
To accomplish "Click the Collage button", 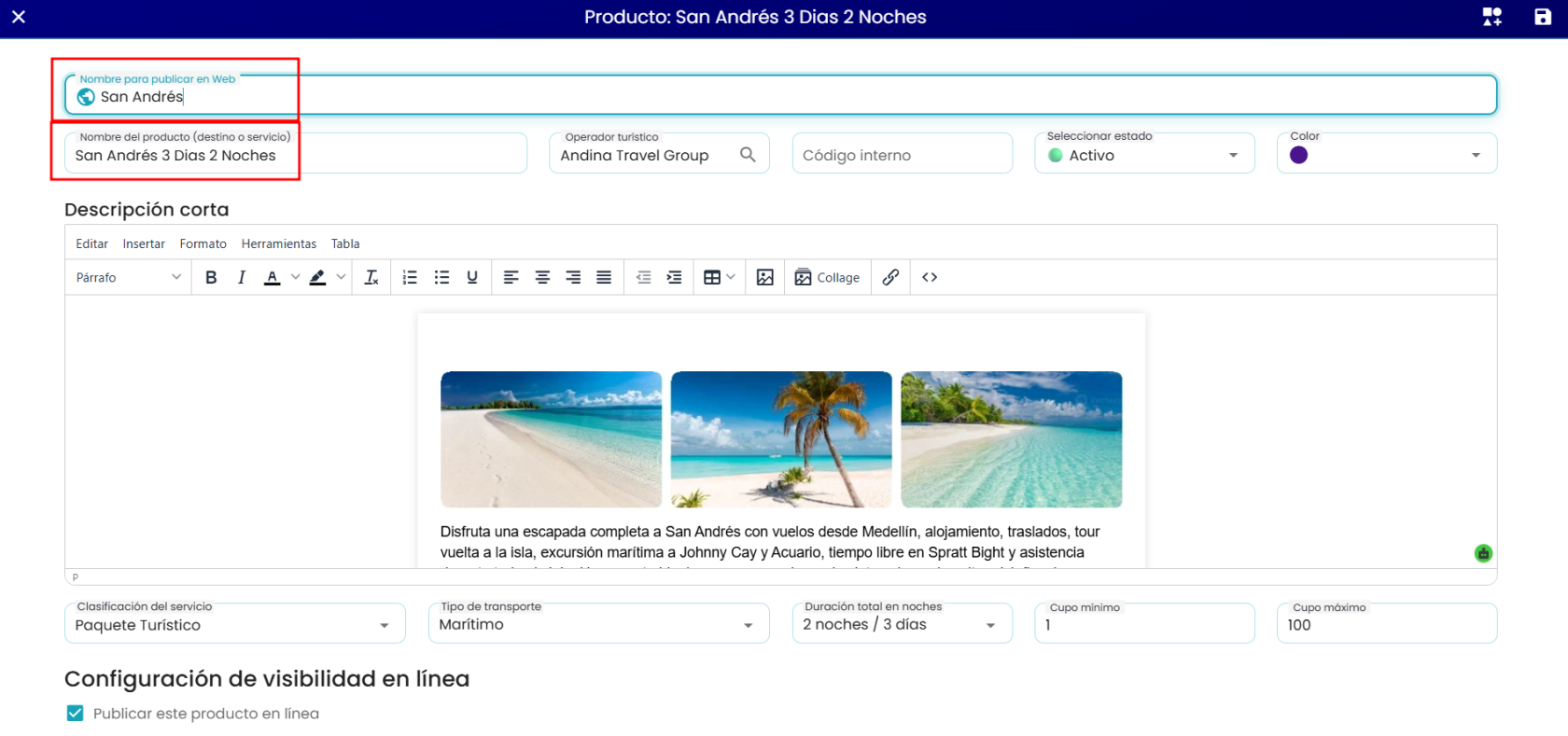I will (x=827, y=277).
